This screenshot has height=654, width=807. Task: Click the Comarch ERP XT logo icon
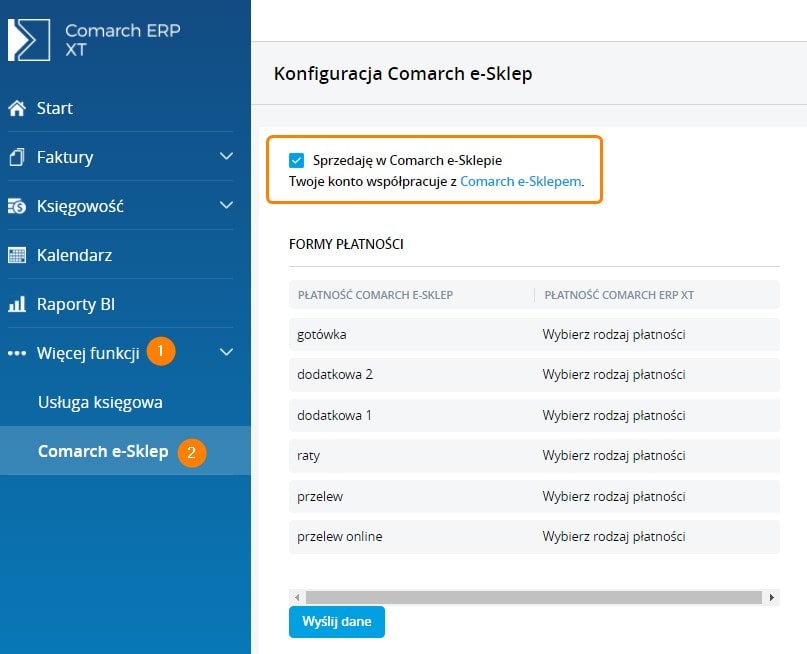click(x=29, y=40)
